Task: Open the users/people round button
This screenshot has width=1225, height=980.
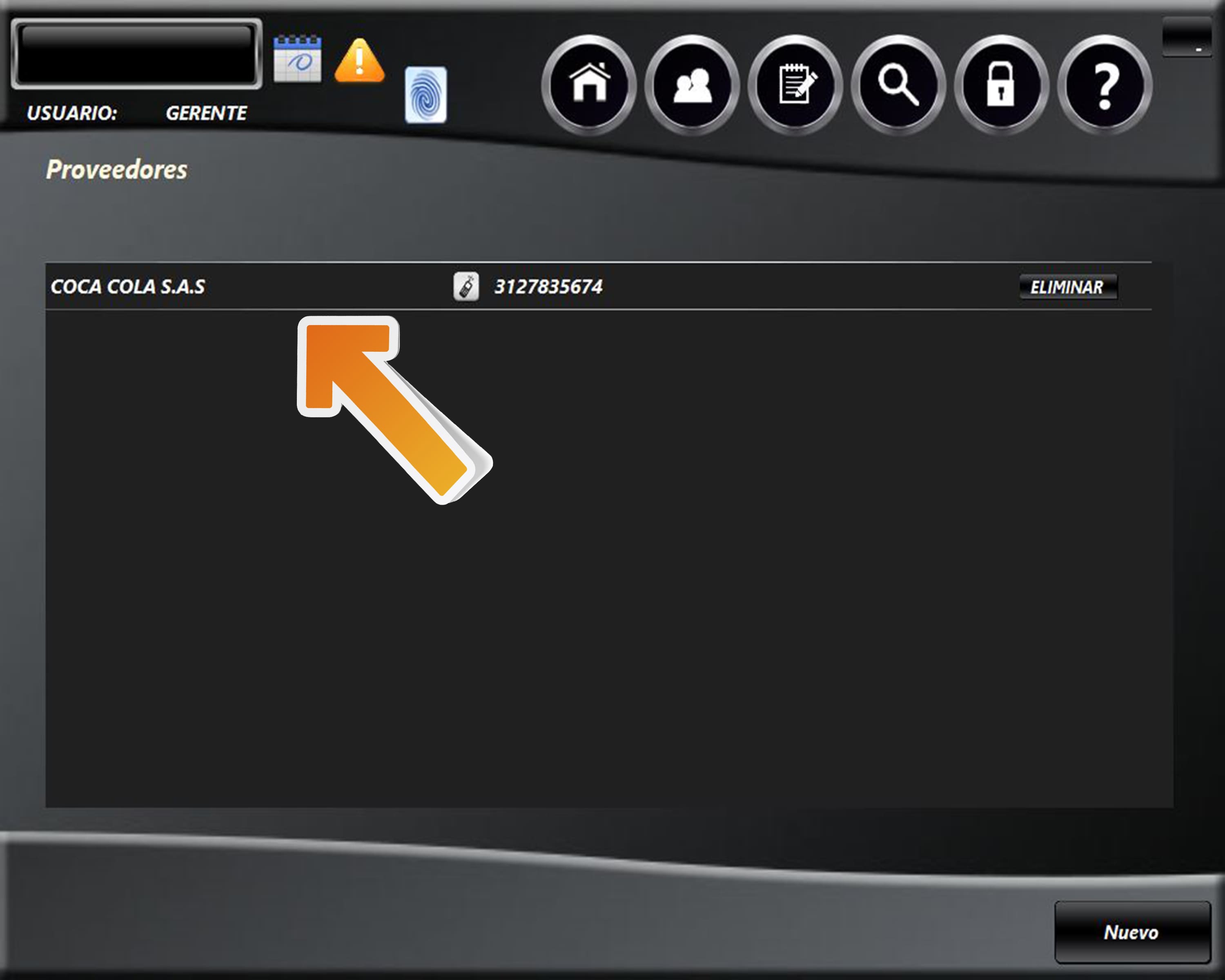Action: pos(692,85)
